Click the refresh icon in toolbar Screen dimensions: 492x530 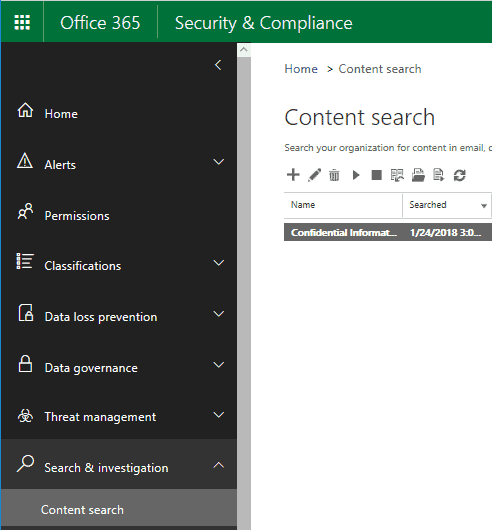tap(460, 175)
